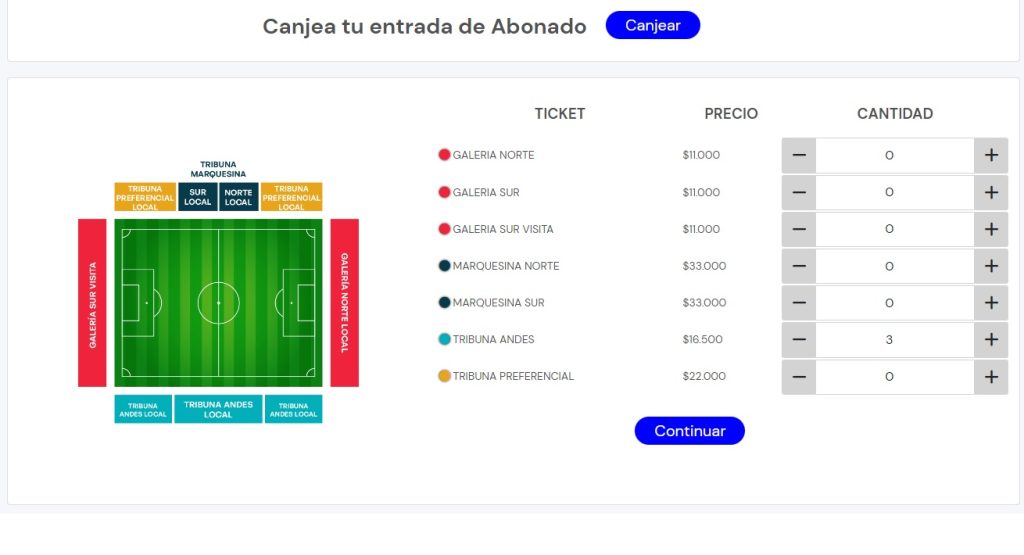
Task: Increase Tribuna Preferencial quantity with plus icon
Action: tap(991, 377)
